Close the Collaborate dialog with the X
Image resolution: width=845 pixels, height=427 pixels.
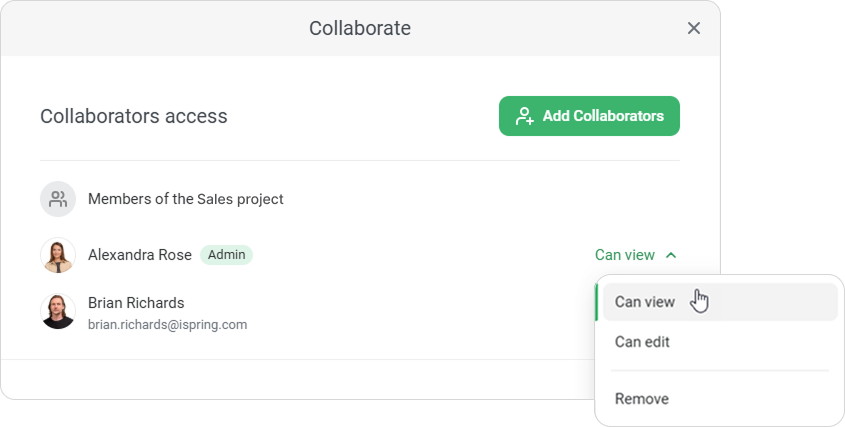pos(694,28)
